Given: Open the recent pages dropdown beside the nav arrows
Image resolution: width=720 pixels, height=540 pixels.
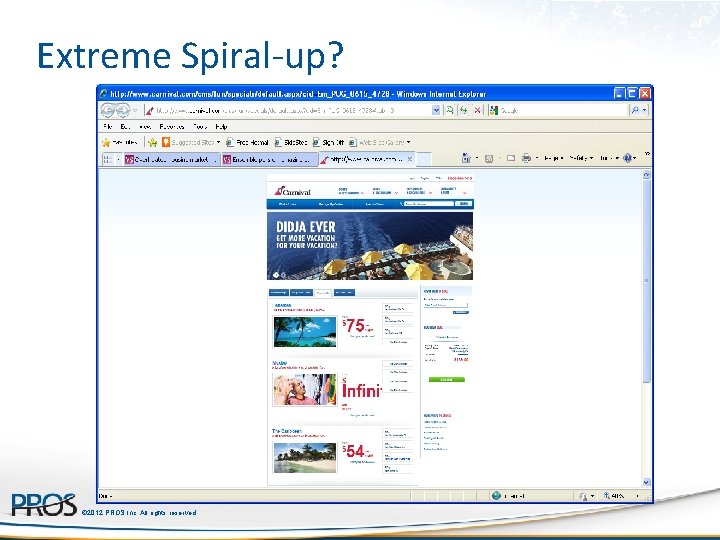Looking at the screenshot, I should point(135,111).
